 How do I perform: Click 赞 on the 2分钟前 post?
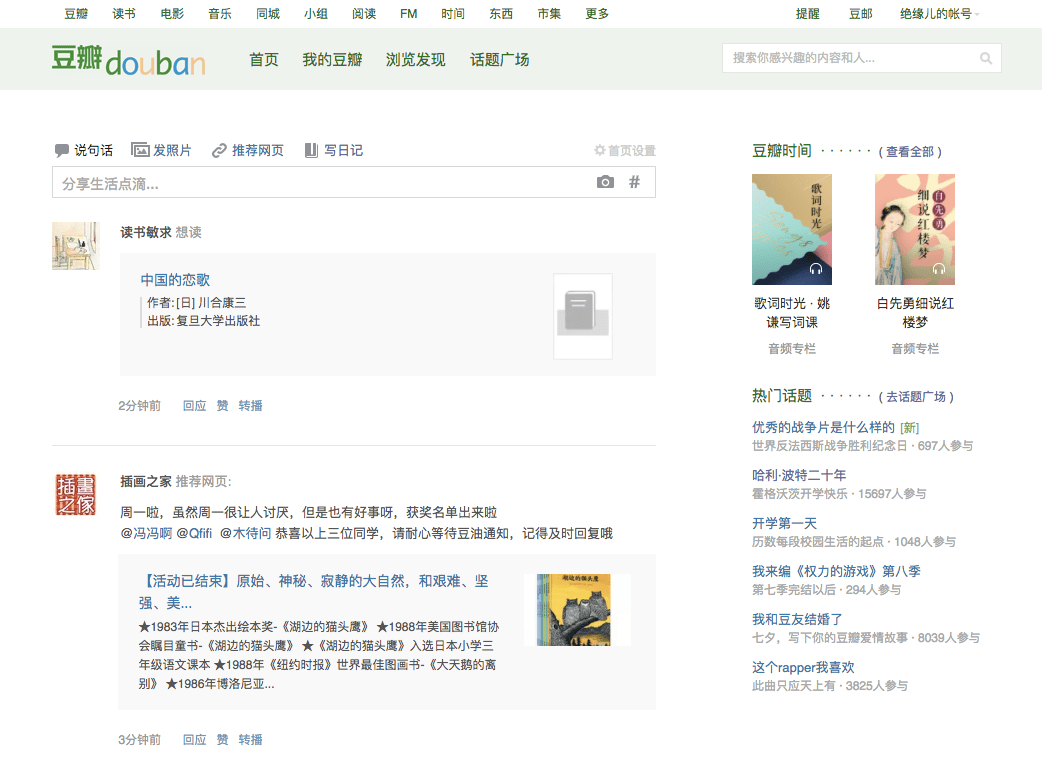click(222, 405)
